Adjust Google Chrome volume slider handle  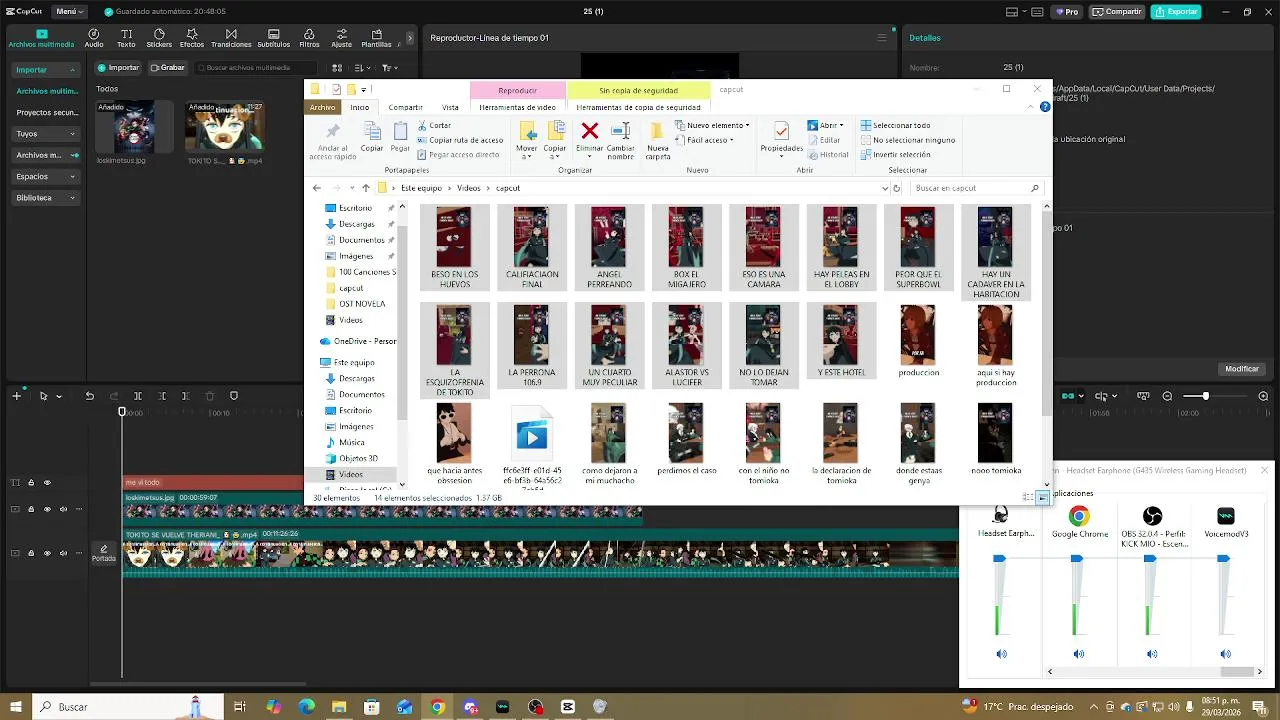pos(1077,559)
